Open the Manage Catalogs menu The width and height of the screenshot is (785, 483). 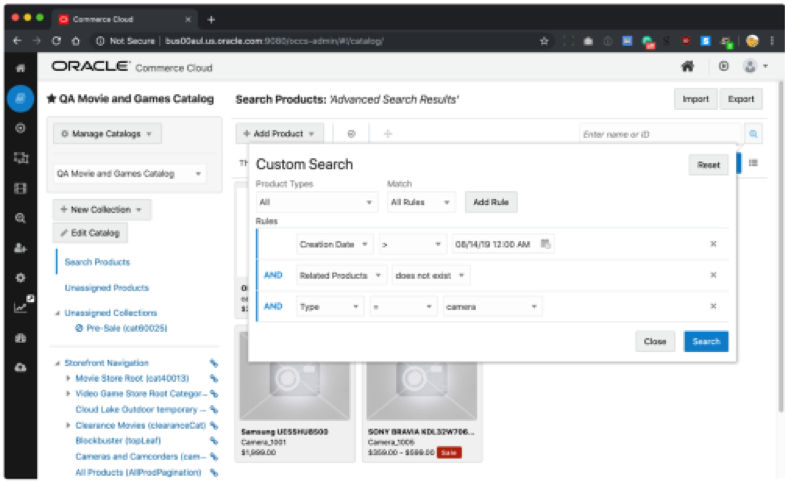point(107,134)
